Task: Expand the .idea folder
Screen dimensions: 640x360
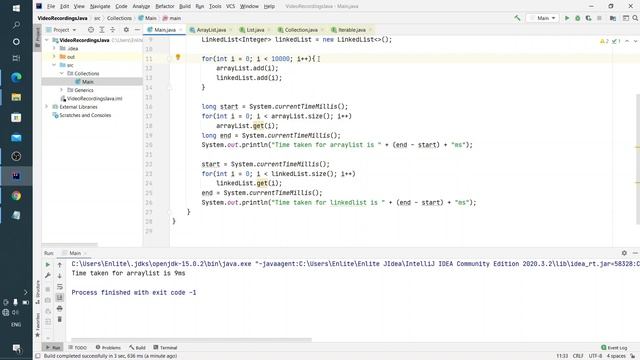Action: (x=54, y=48)
